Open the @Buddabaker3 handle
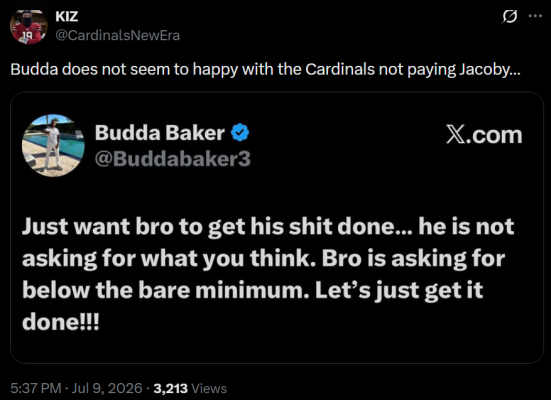This screenshot has height=400, width=551. [173, 159]
